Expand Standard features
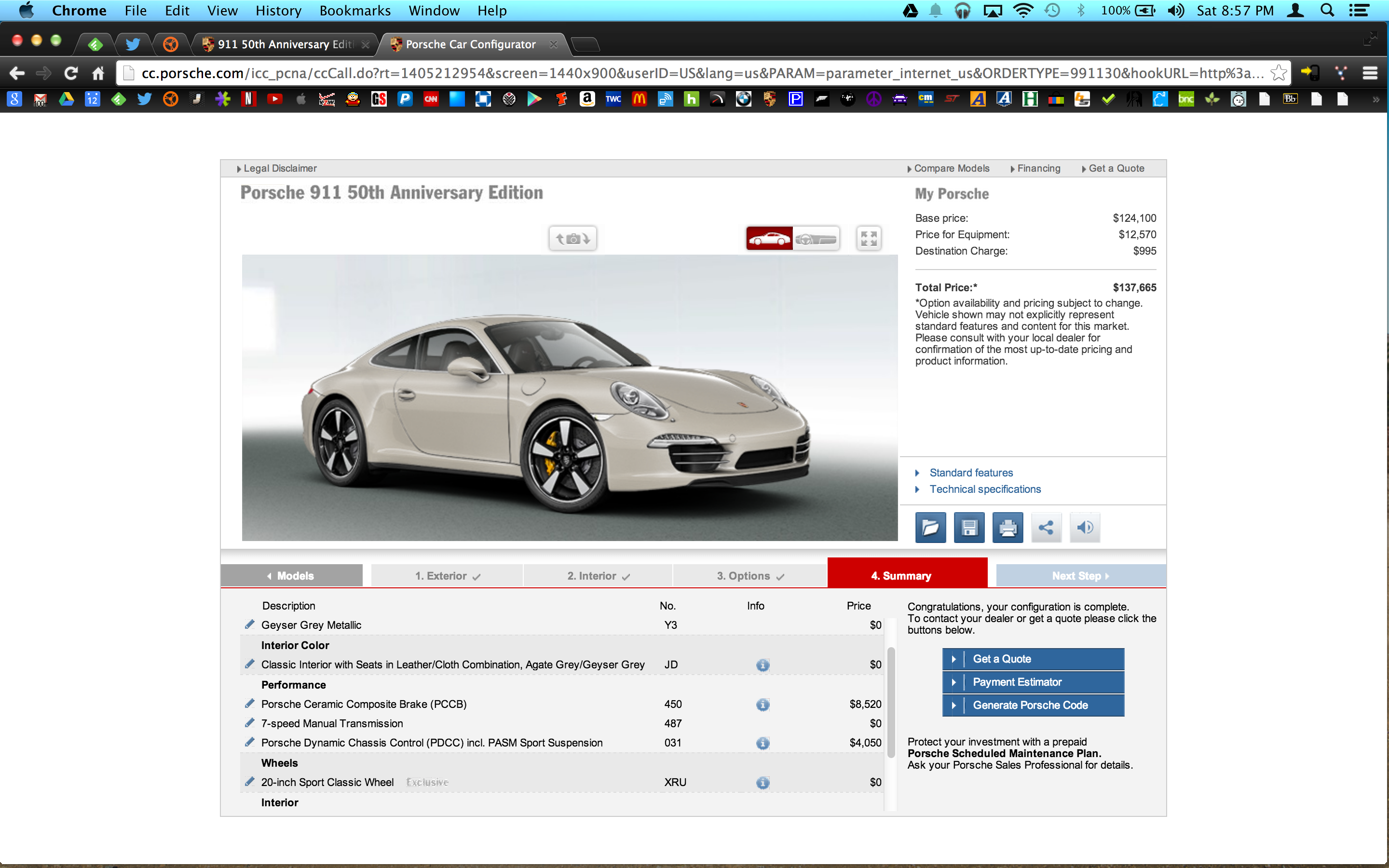Viewport: 1389px width, 868px height. tap(971, 473)
